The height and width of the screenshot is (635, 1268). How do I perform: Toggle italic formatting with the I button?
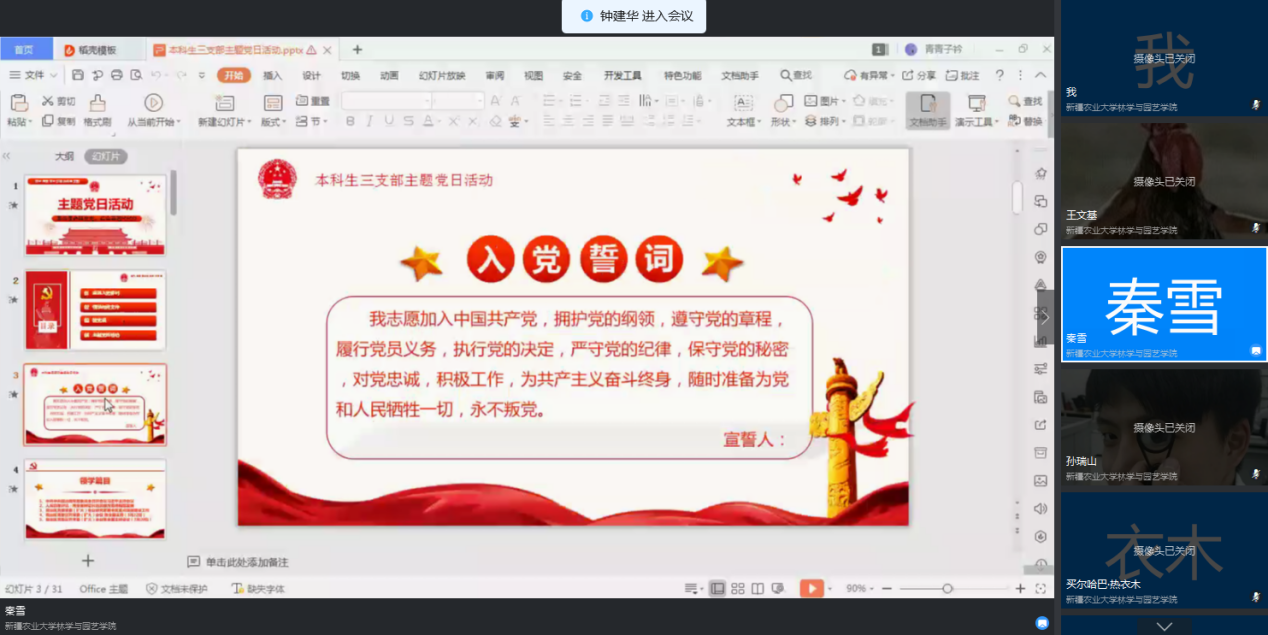[x=369, y=121]
